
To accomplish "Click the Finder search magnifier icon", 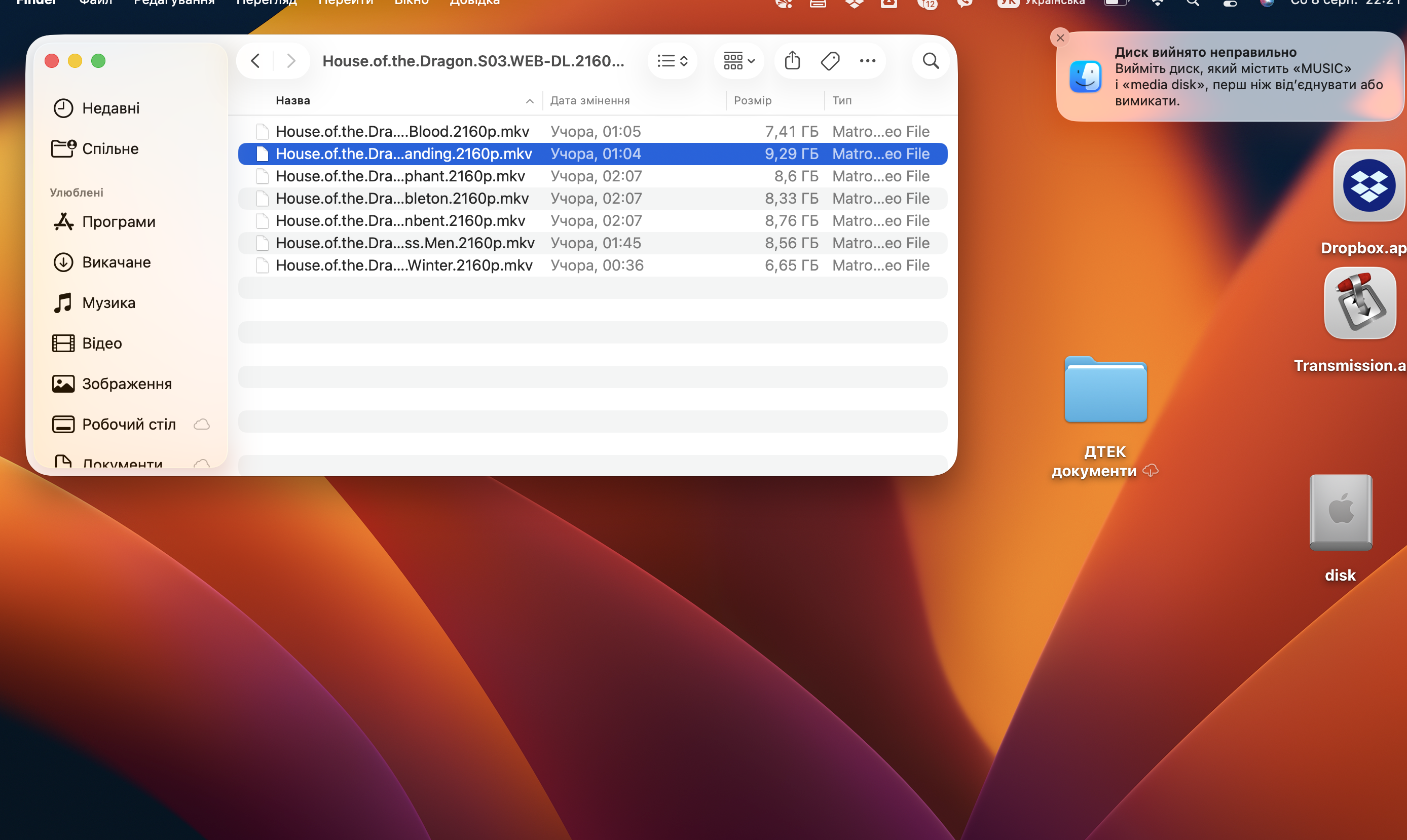I will click(931, 61).
